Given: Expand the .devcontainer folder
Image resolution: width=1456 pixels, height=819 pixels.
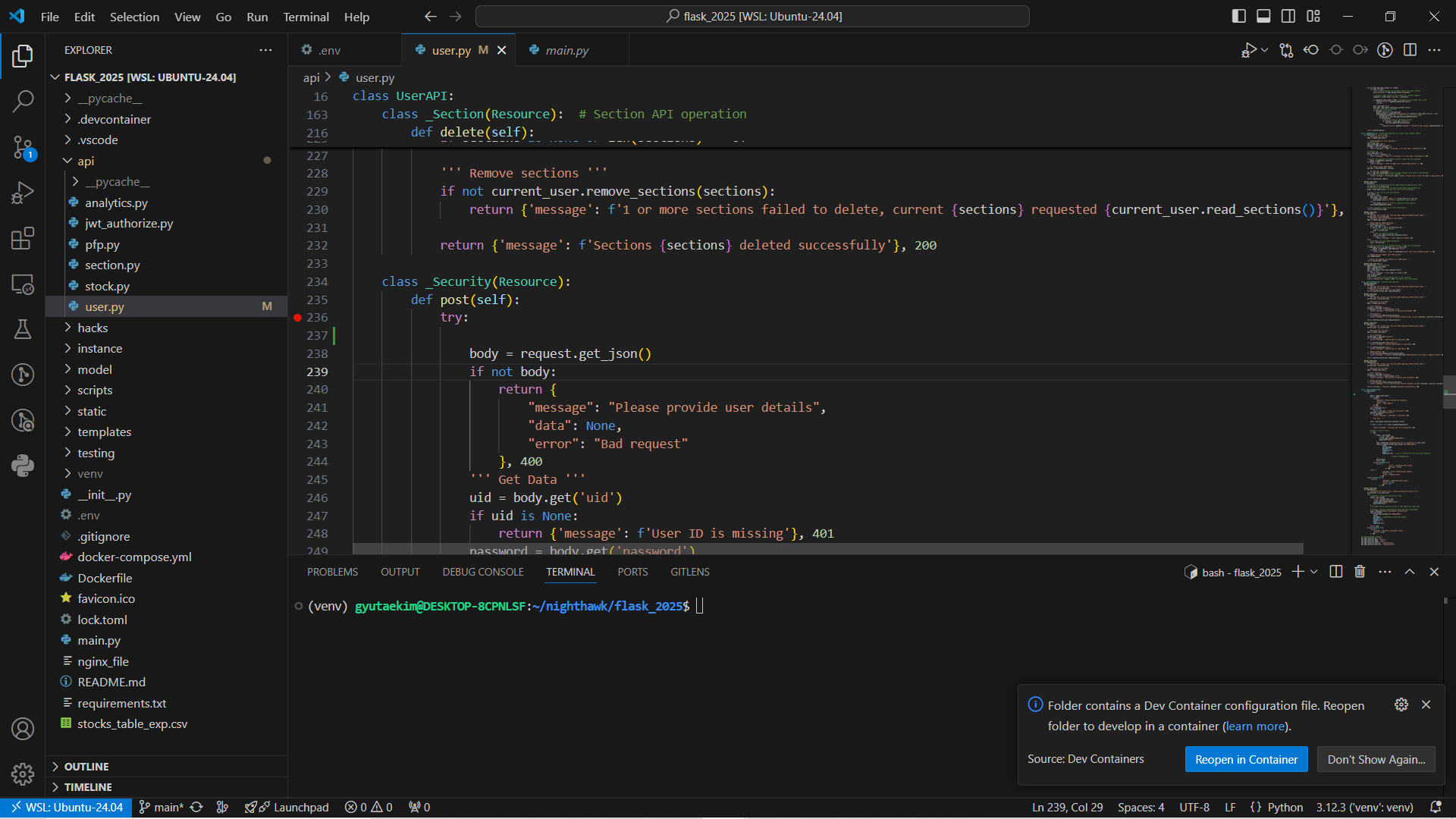Looking at the screenshot, I should [x=114, y=119].
